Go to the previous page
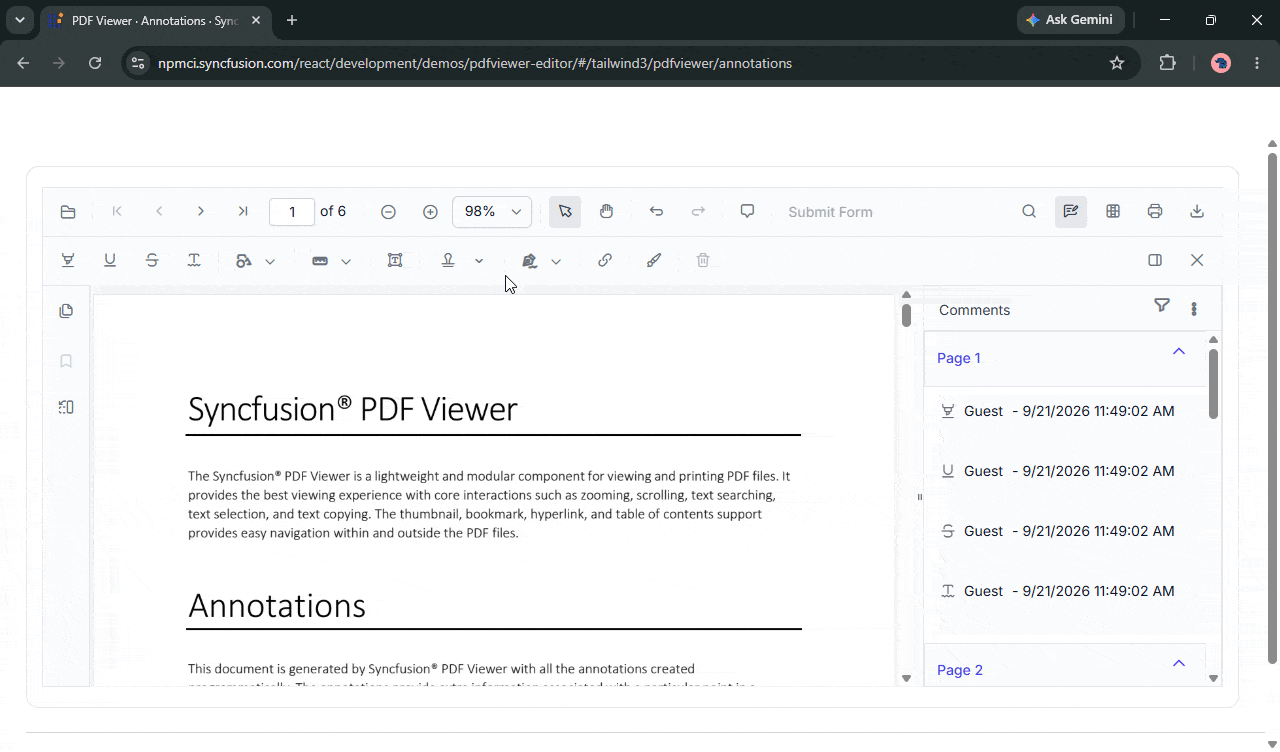 pyautogui.click(x=159, y=212)
